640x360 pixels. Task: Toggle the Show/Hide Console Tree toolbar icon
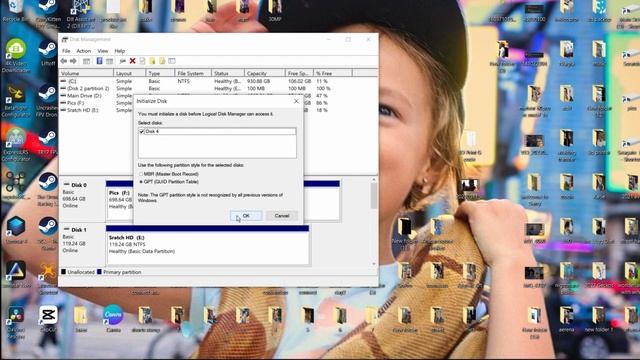[87, 61]
